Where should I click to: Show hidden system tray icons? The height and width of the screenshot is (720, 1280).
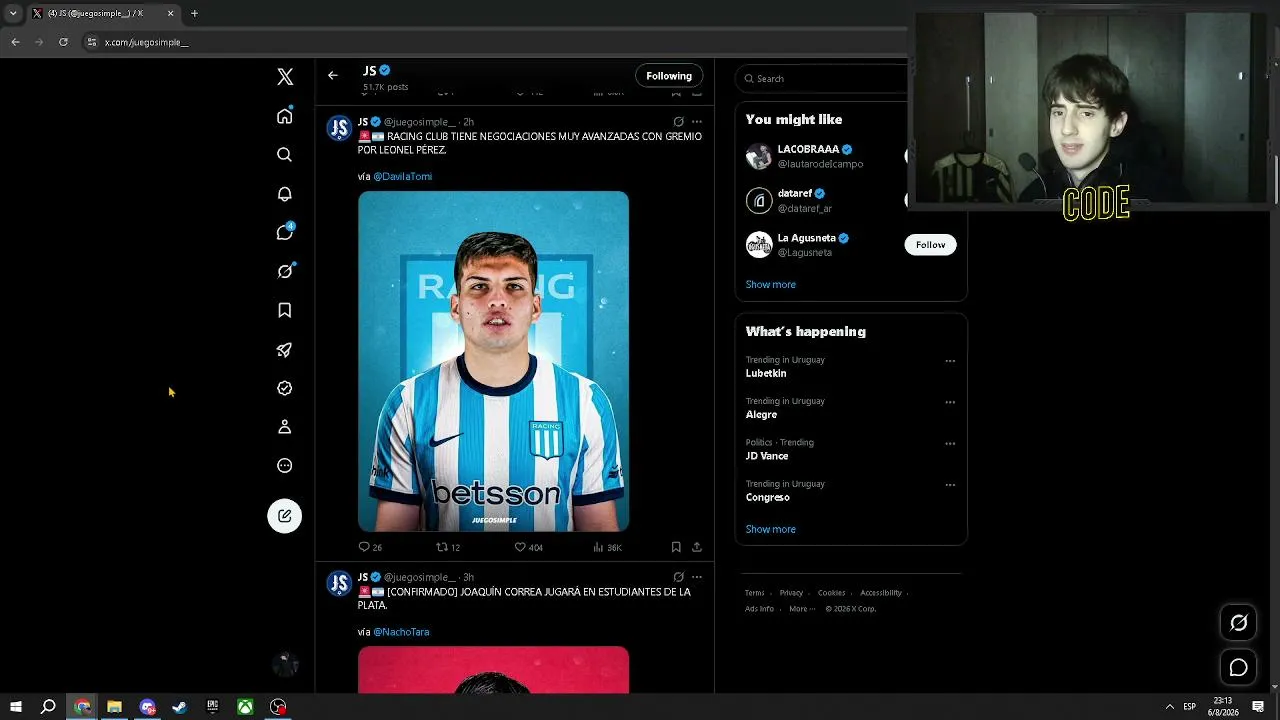pyautogui.click(x=1169, y=707)
